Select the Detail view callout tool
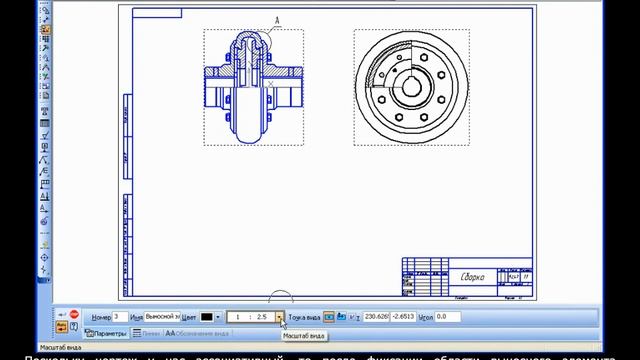 [x=45, y=221]
